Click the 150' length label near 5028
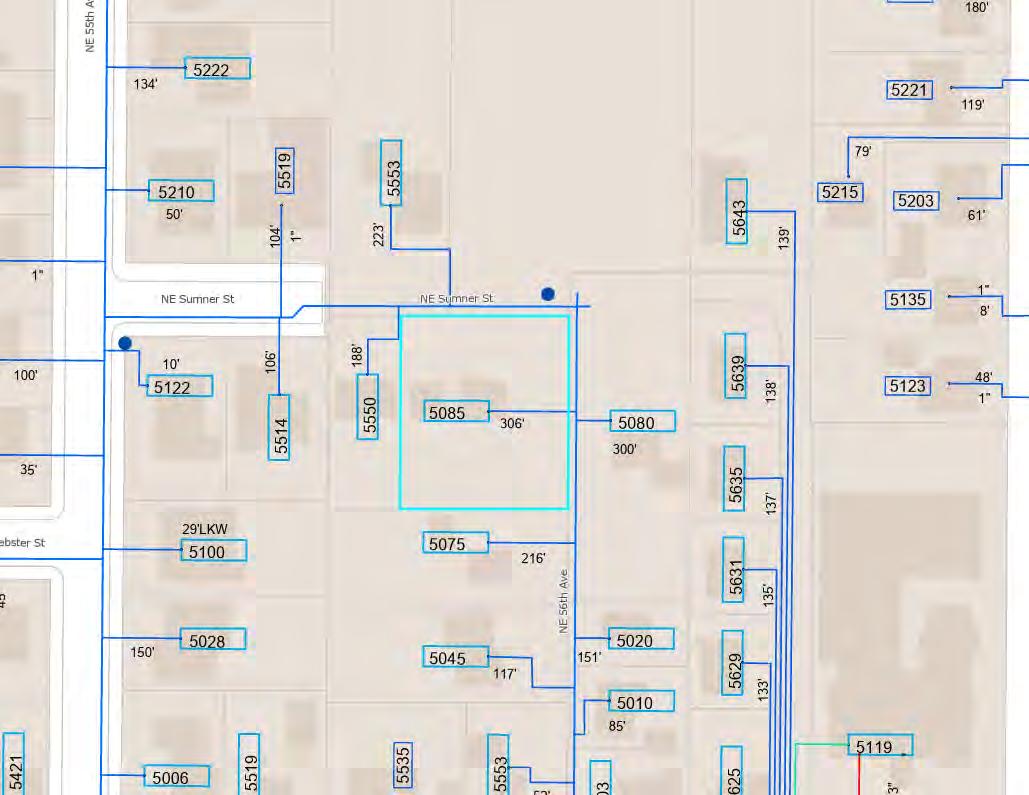1029x795 pixels. point(142,652)
